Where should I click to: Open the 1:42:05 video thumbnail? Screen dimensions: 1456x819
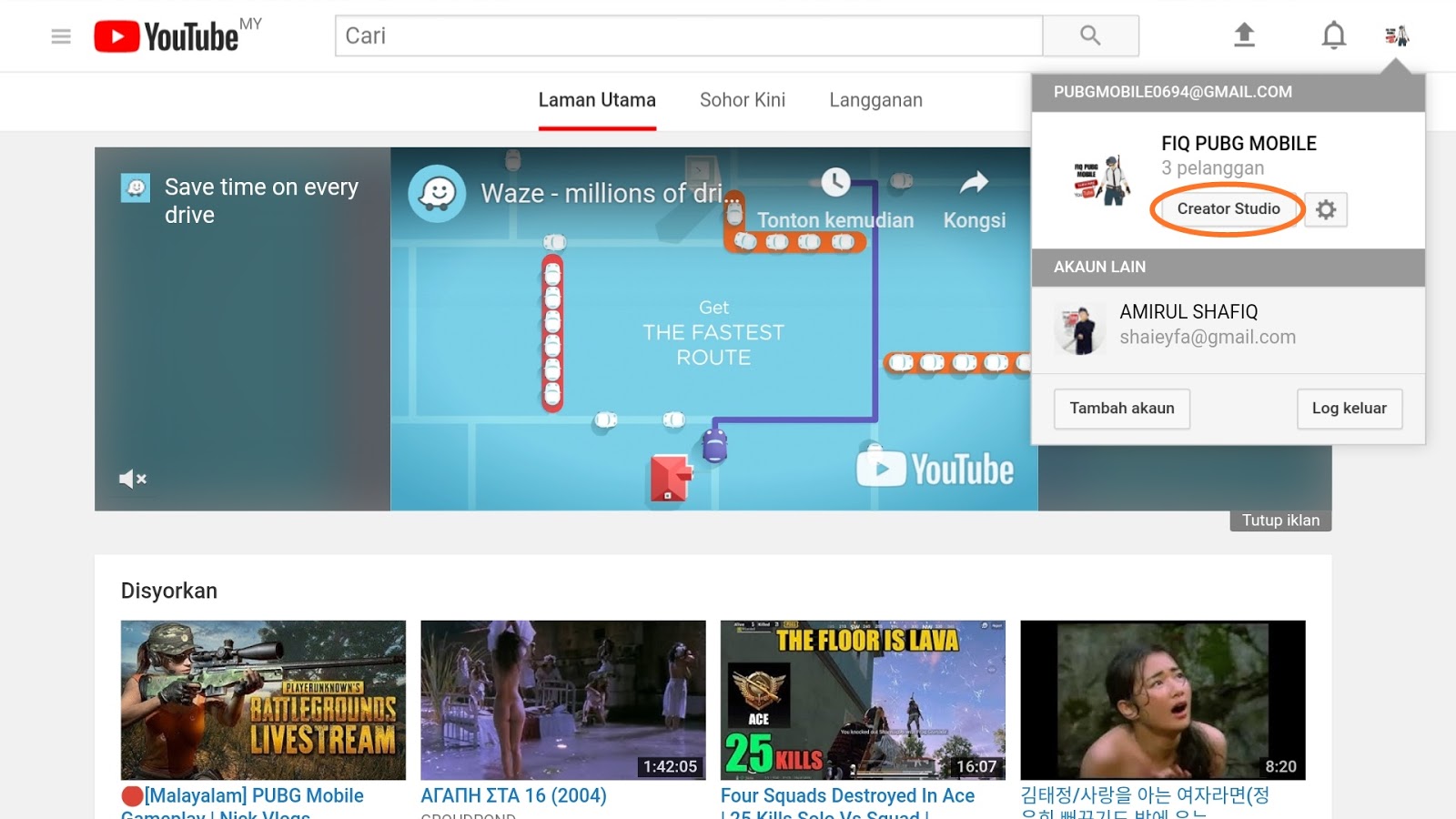pyautogui.click(x=563, y=700)
